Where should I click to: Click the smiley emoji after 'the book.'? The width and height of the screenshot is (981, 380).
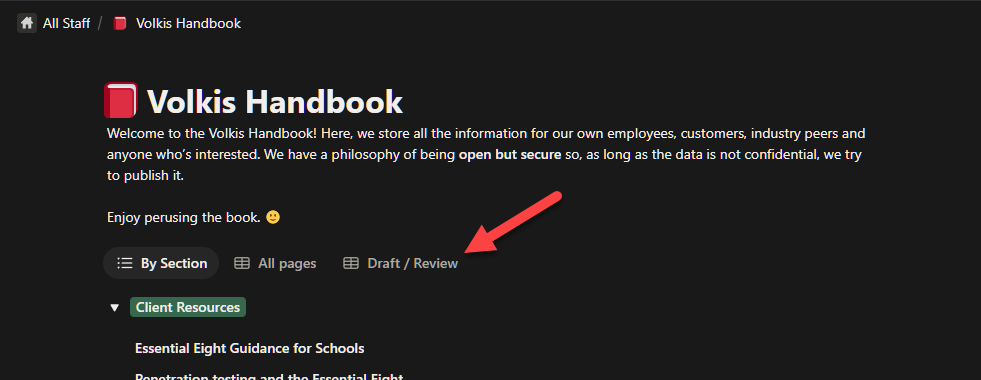click(x=273, y=217)
